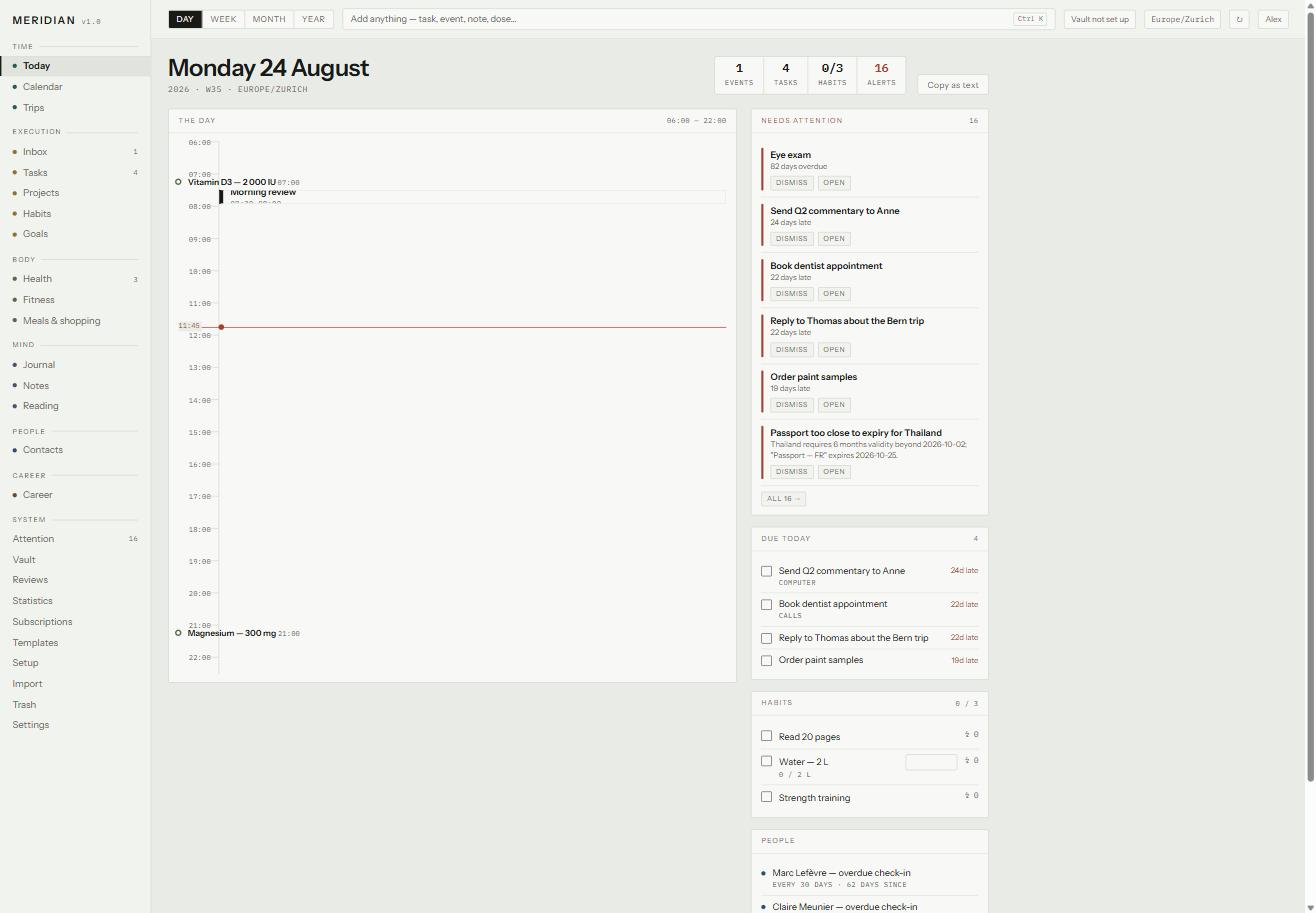The width and height of the screenshot is (1316, 913).
Task: Check the Read 20 pages habit
Action: 767,736
